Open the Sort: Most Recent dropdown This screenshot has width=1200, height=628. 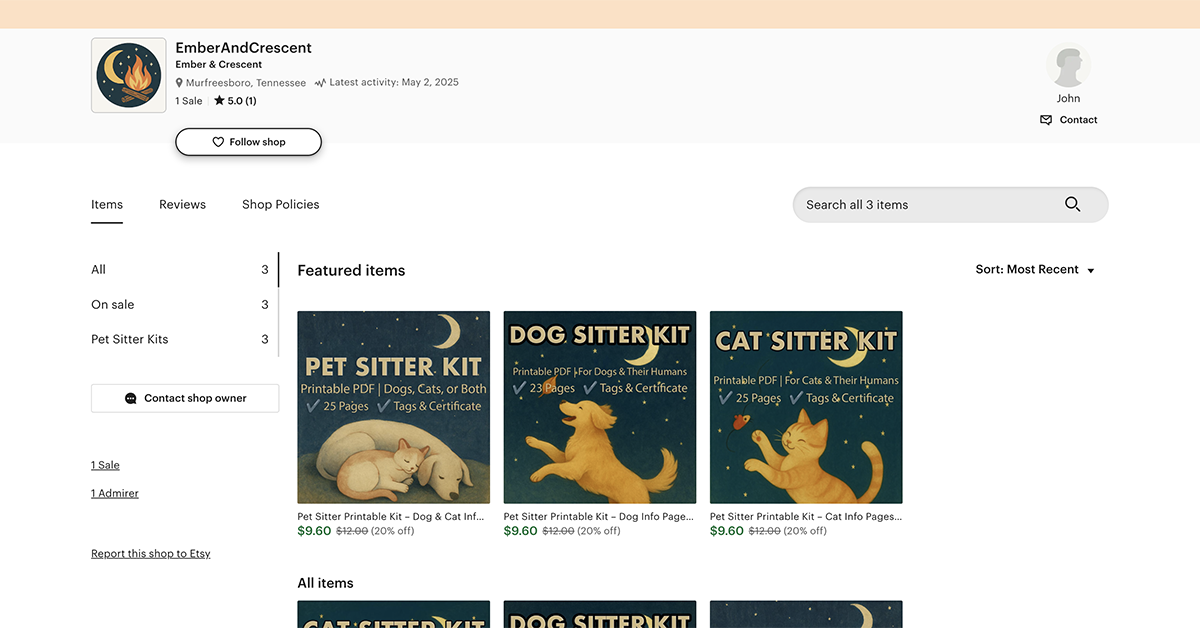[x=1035, y=270]
